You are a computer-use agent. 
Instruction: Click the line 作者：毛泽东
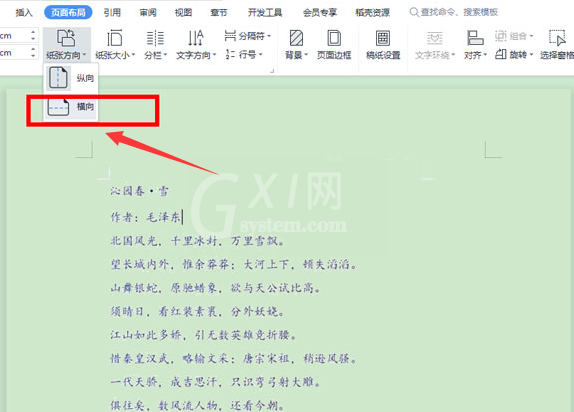coord(146,217)
